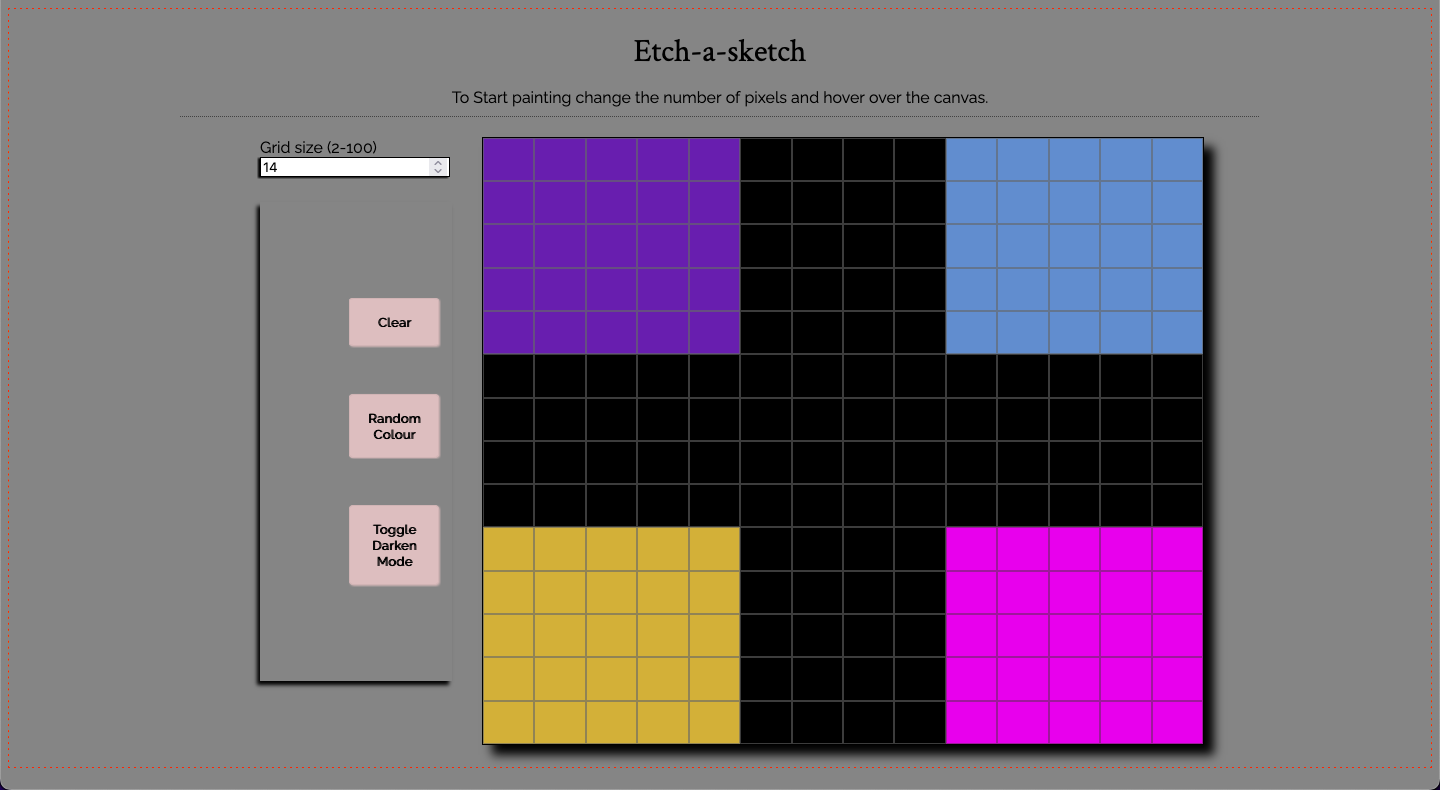1440x790 pixels.
Task: Click bottom-row black cell adjacent to yellow block
Action: (766, 722)
